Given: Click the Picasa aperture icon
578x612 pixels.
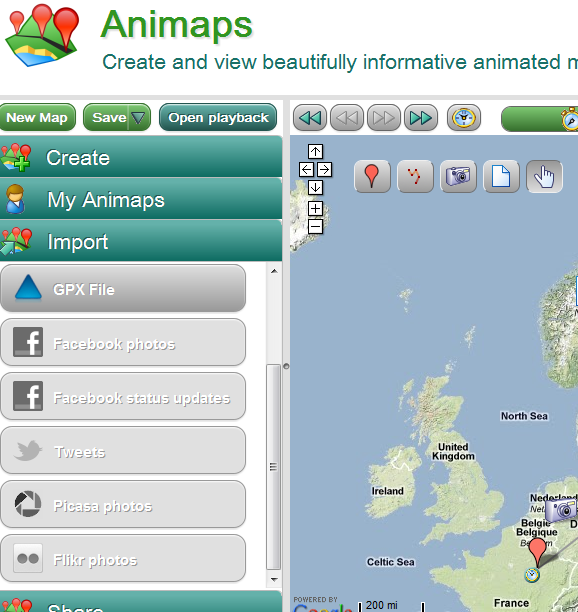Looking at the screenshot, I should [28, 504].
